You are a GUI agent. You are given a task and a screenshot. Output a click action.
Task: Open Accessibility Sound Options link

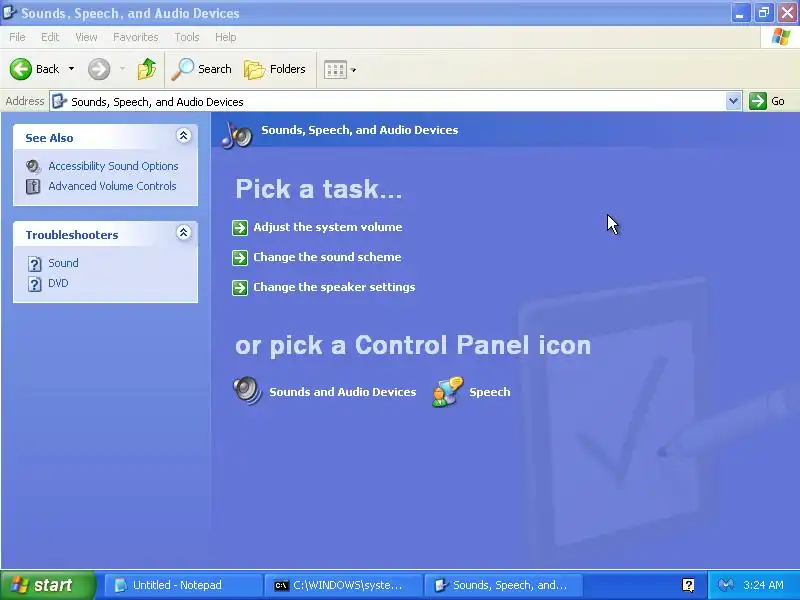pyautogui.click(x=113, y=166)
